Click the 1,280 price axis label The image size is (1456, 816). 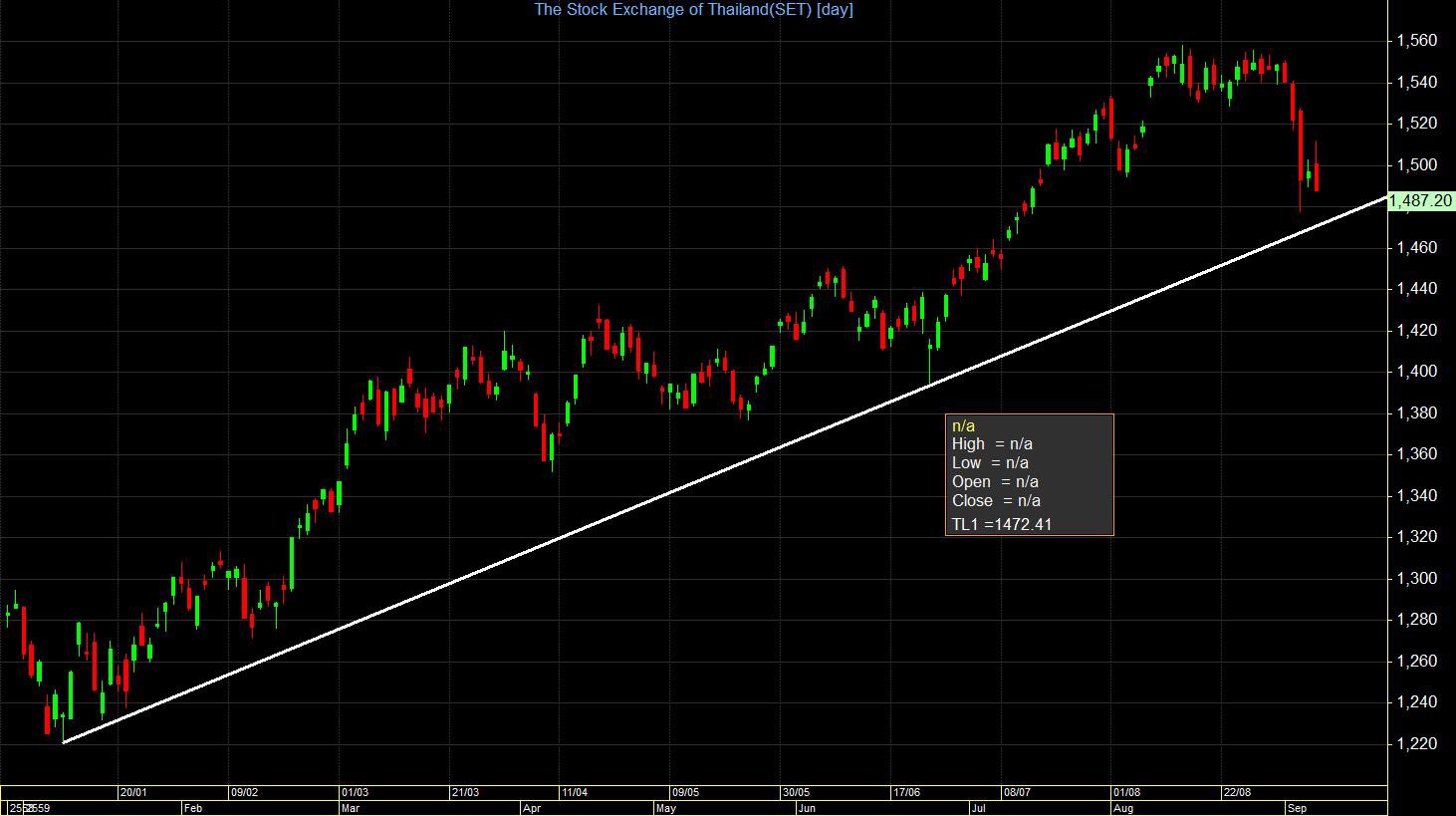tap(1416, 620)
